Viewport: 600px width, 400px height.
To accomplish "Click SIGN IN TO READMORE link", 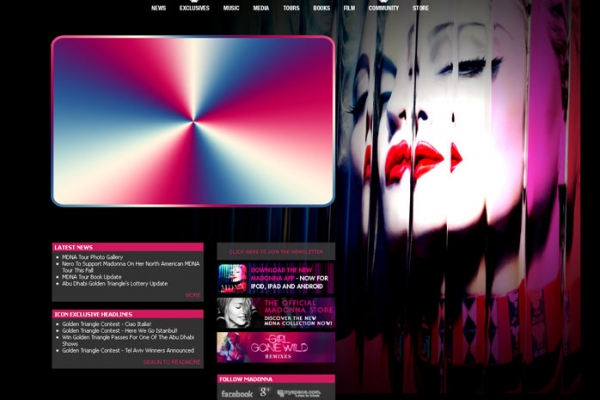I will click(x=172, y=362).
